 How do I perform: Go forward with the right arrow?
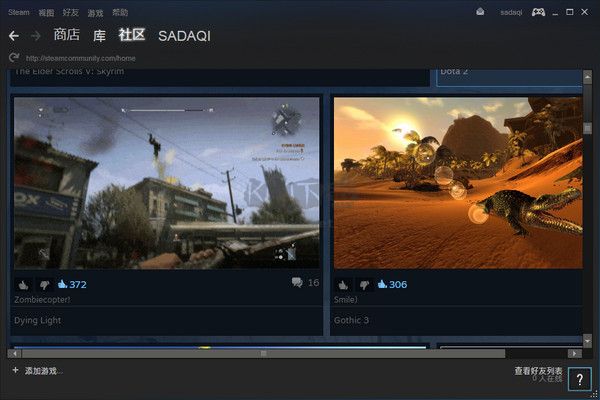pos(36,36)
